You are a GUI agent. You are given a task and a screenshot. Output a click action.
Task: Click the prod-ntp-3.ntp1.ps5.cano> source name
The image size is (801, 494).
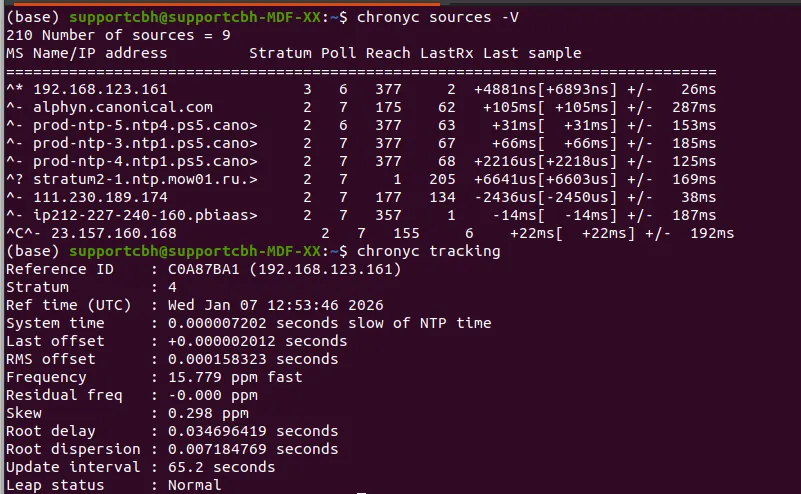coord(145,143)
